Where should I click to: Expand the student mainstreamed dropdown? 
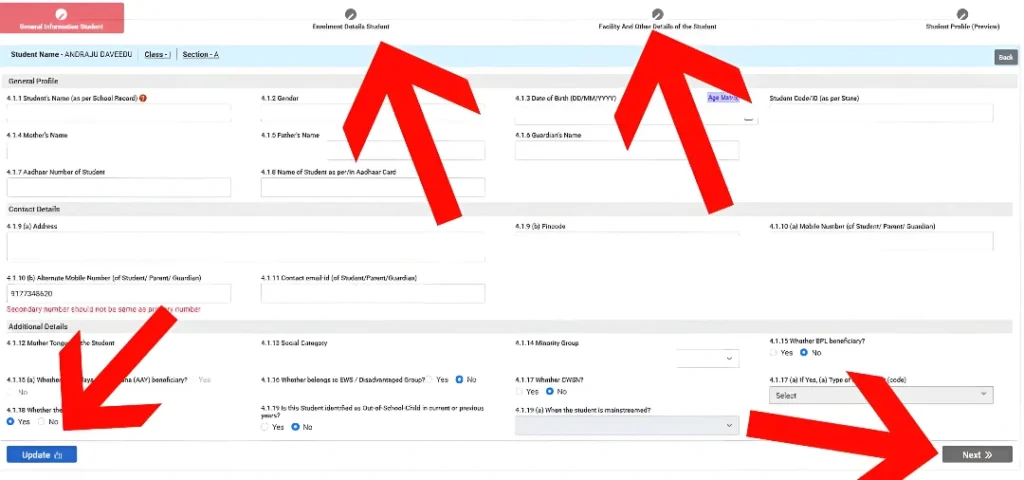coord(627,426)
